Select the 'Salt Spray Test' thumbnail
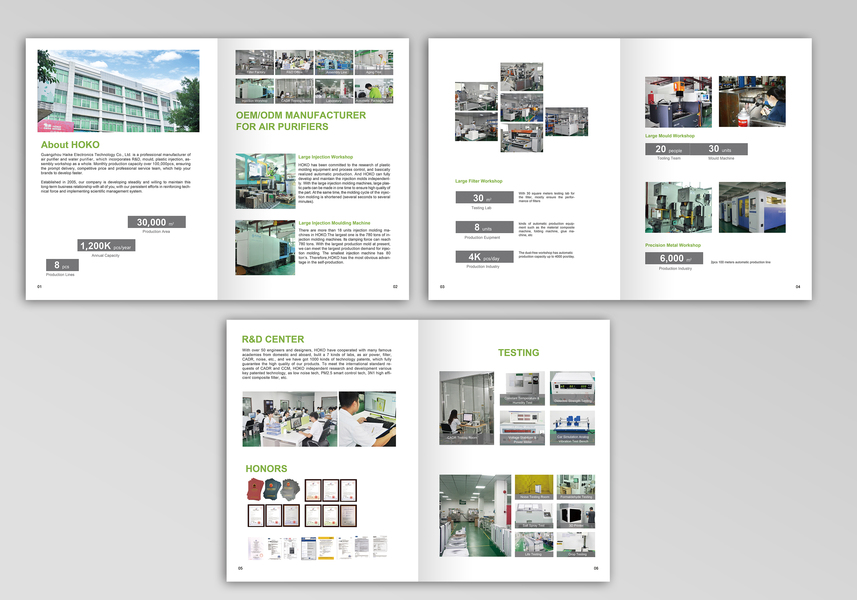 (534, 516)
